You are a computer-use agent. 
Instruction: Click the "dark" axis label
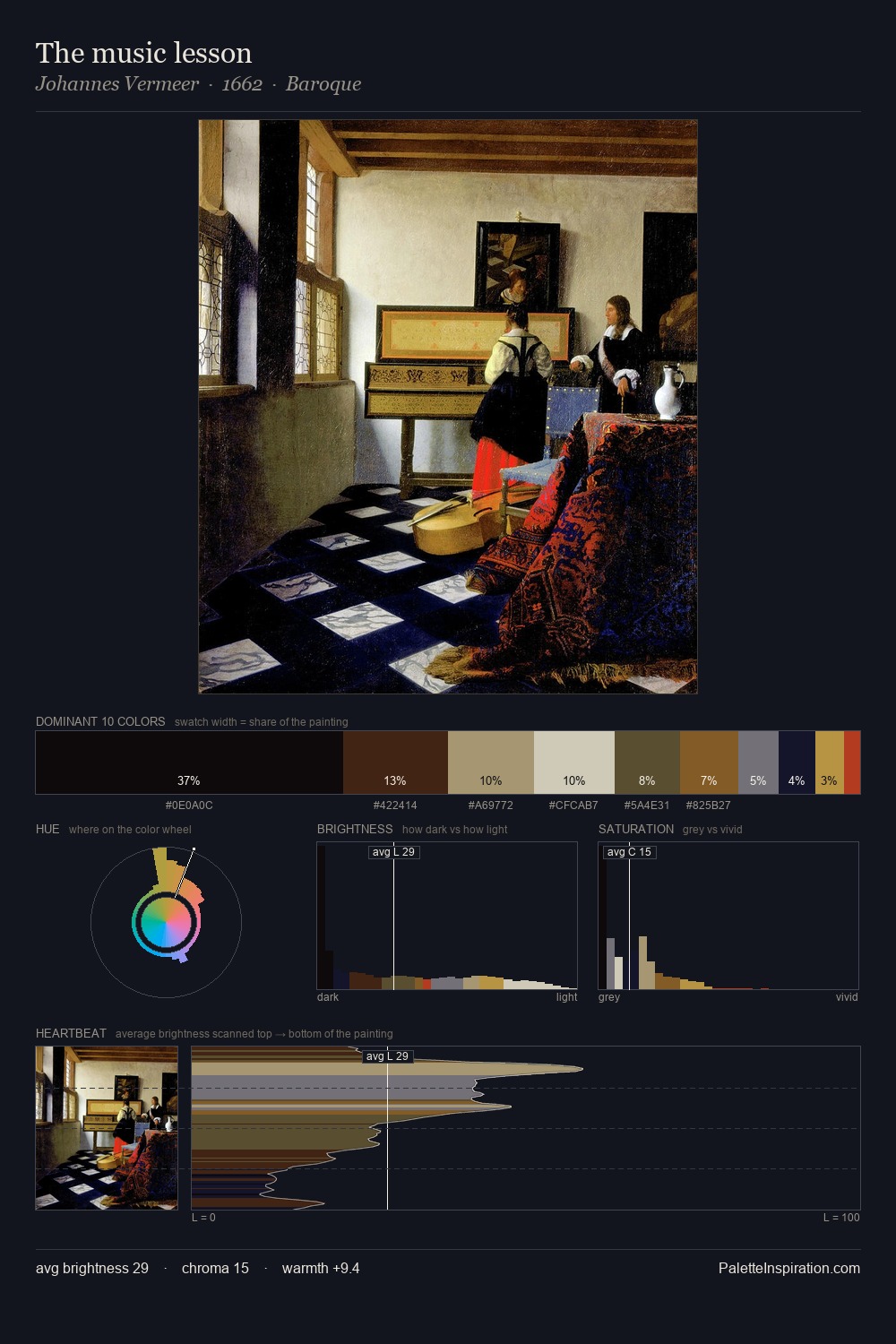pyautogui.click(x=328, y=997)
